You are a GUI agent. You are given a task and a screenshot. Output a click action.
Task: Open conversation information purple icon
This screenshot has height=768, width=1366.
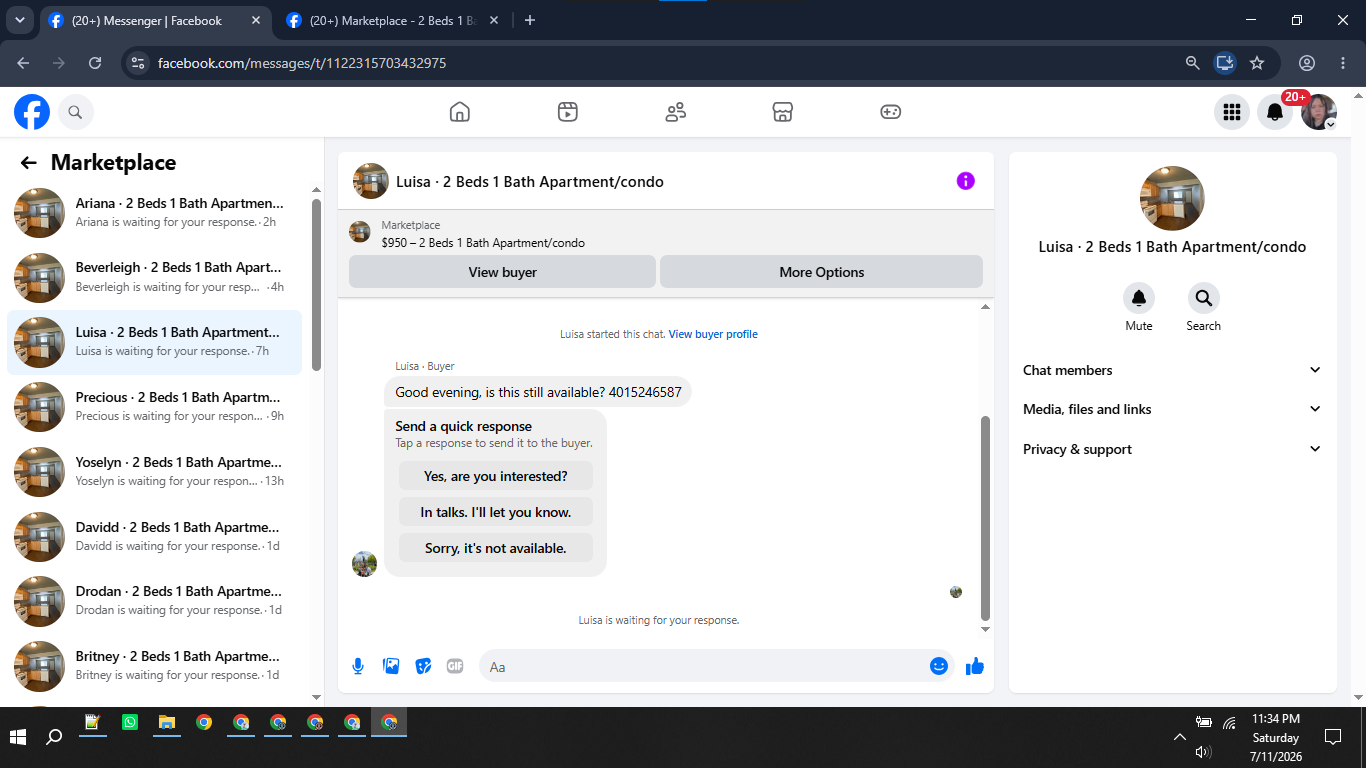pos(965,181)
